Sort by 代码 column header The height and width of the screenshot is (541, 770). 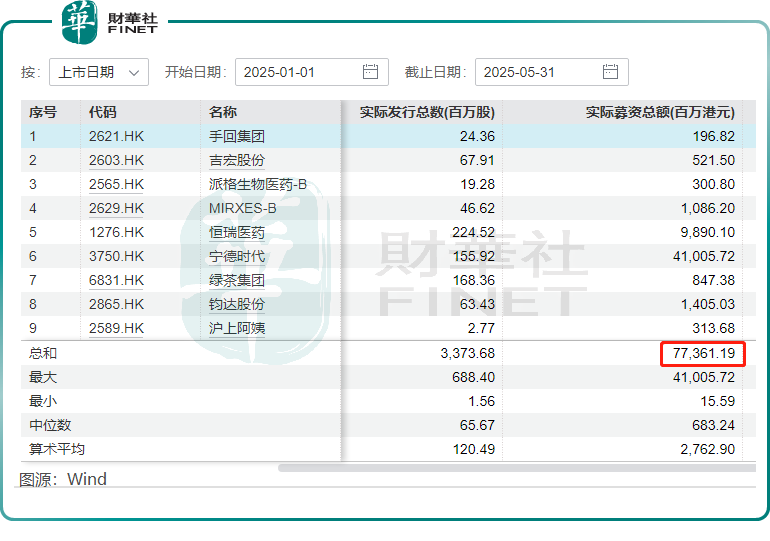click(x=103, y=112)
